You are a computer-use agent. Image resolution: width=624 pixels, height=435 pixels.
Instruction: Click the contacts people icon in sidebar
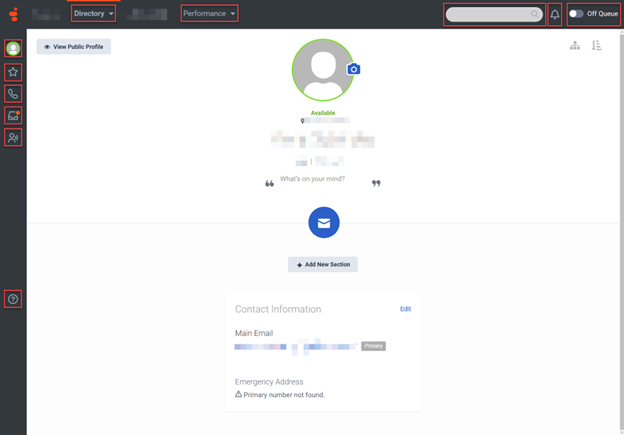pos(13,138)
